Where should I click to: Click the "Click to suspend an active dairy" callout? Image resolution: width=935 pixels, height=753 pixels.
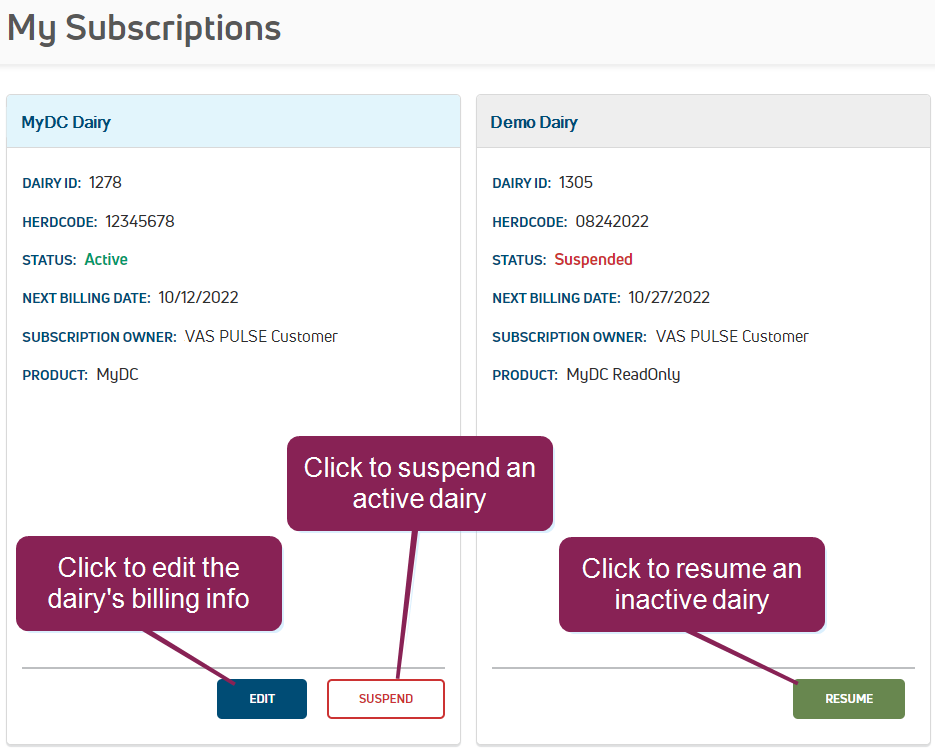click(x=420, y=483)
